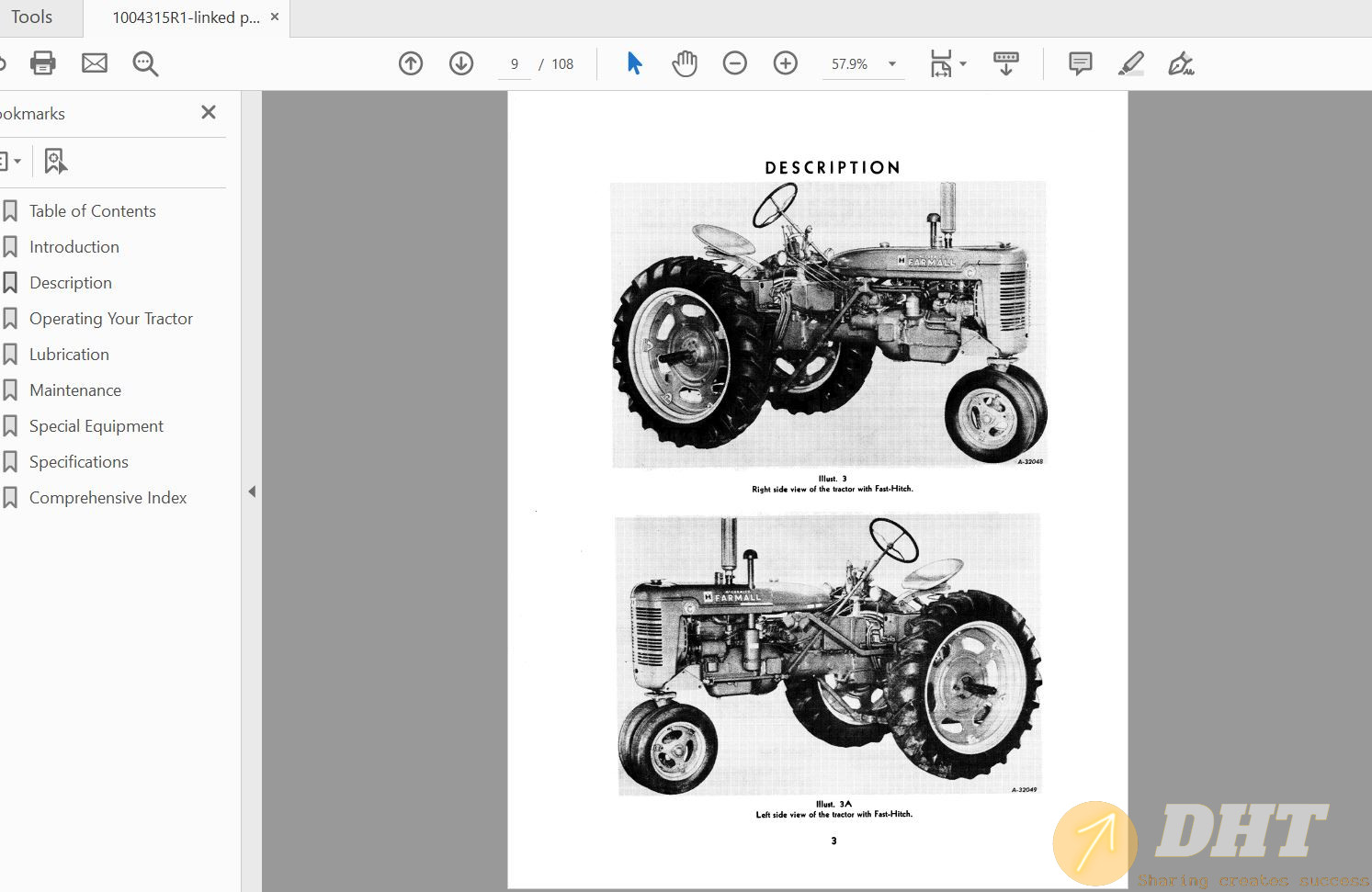Close the 1004315R1-linked document tab

tap(274, 17)
